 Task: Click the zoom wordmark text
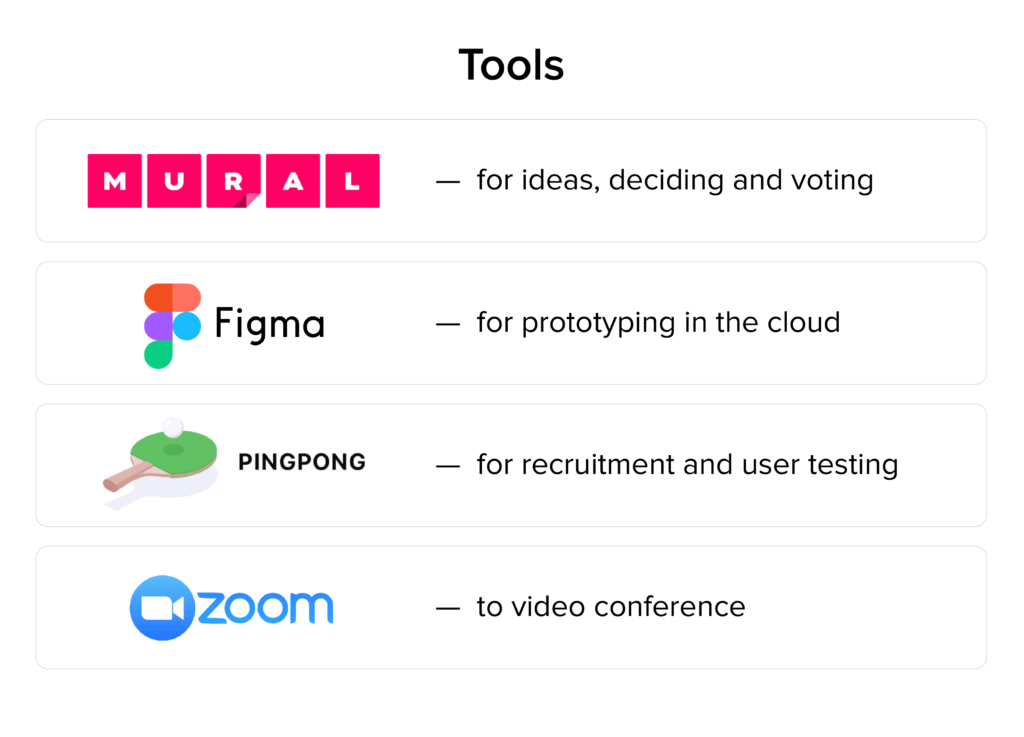[265, 607]
